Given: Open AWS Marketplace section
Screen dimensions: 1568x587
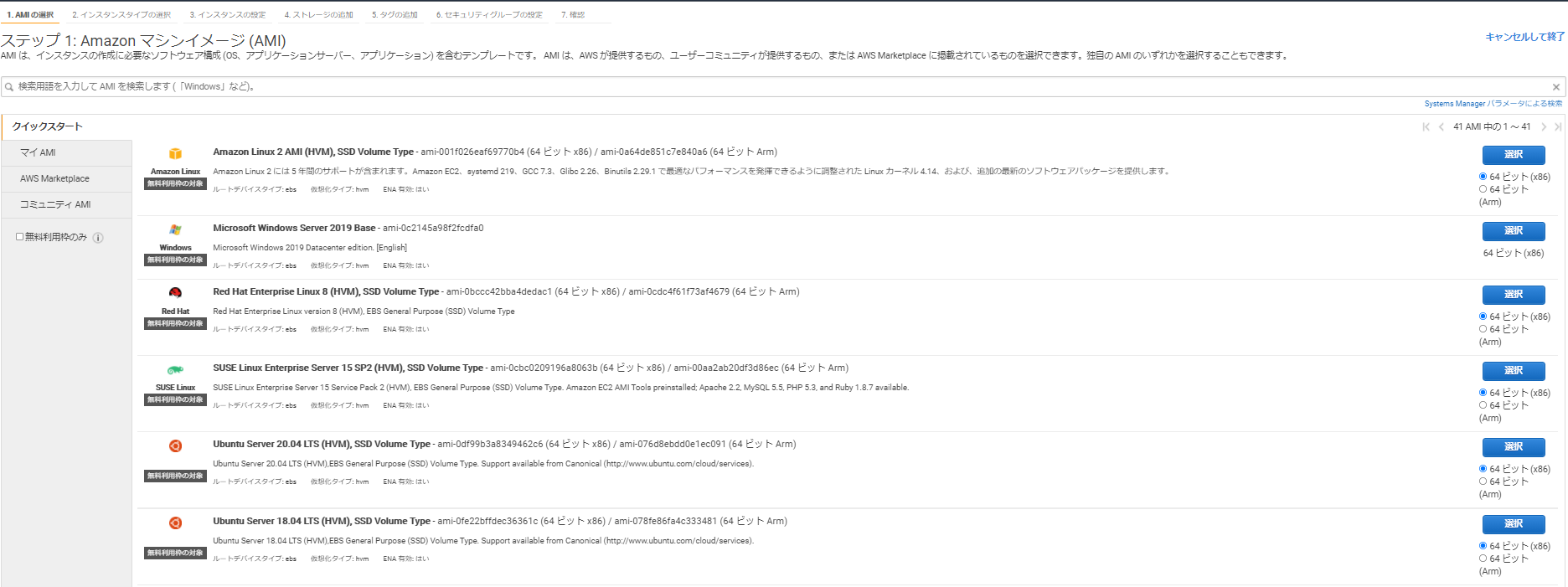Looking at the screenshot, I should pos(67,179).
